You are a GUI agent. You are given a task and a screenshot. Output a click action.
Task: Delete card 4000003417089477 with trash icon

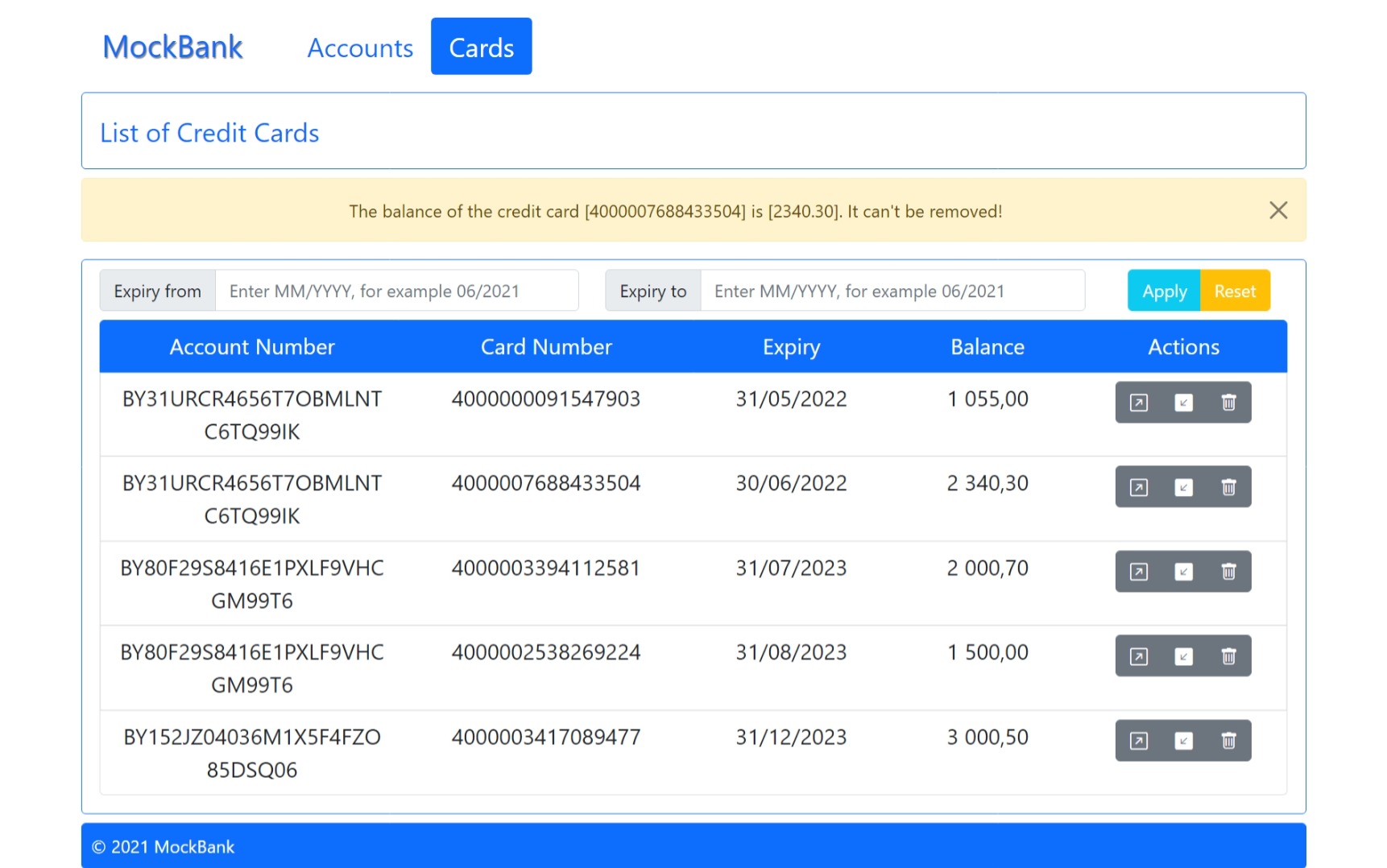pos(1228,741)
